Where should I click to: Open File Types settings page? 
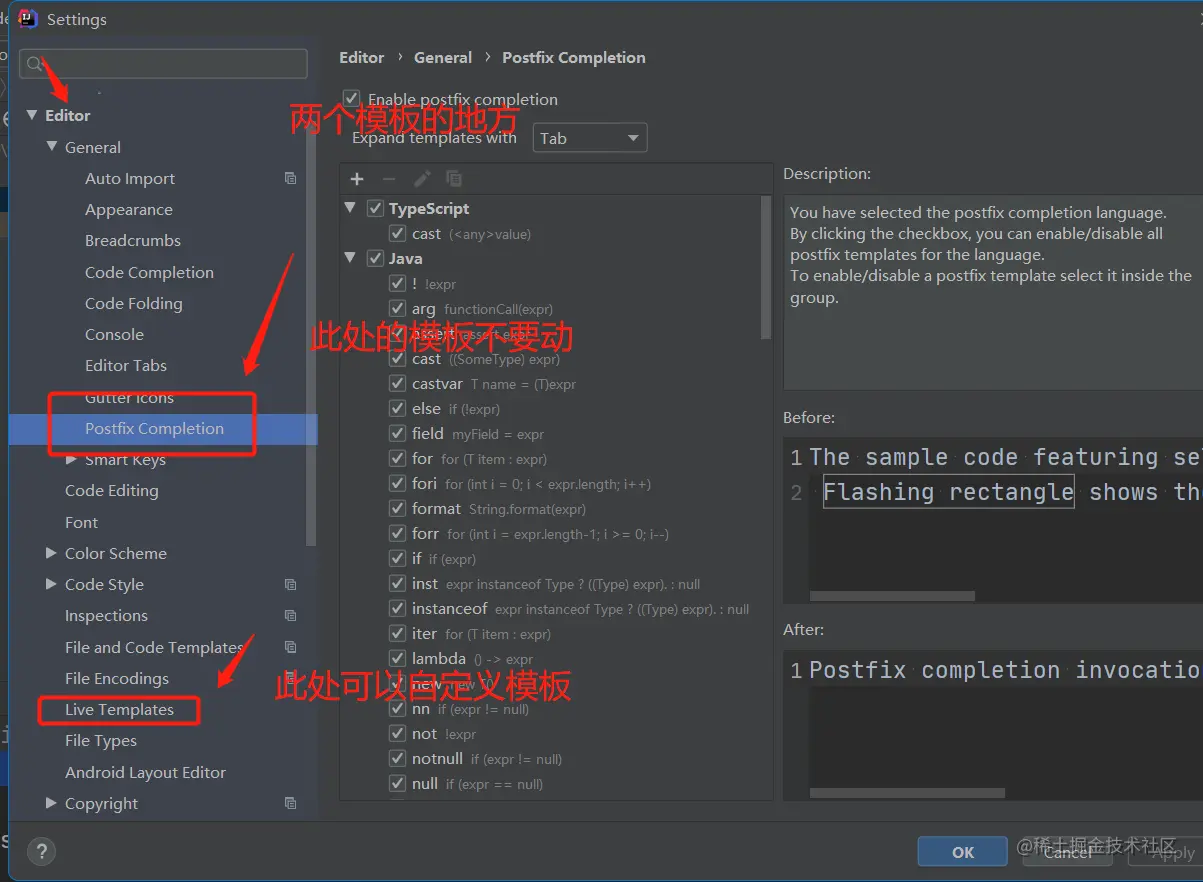click(101, 740)
